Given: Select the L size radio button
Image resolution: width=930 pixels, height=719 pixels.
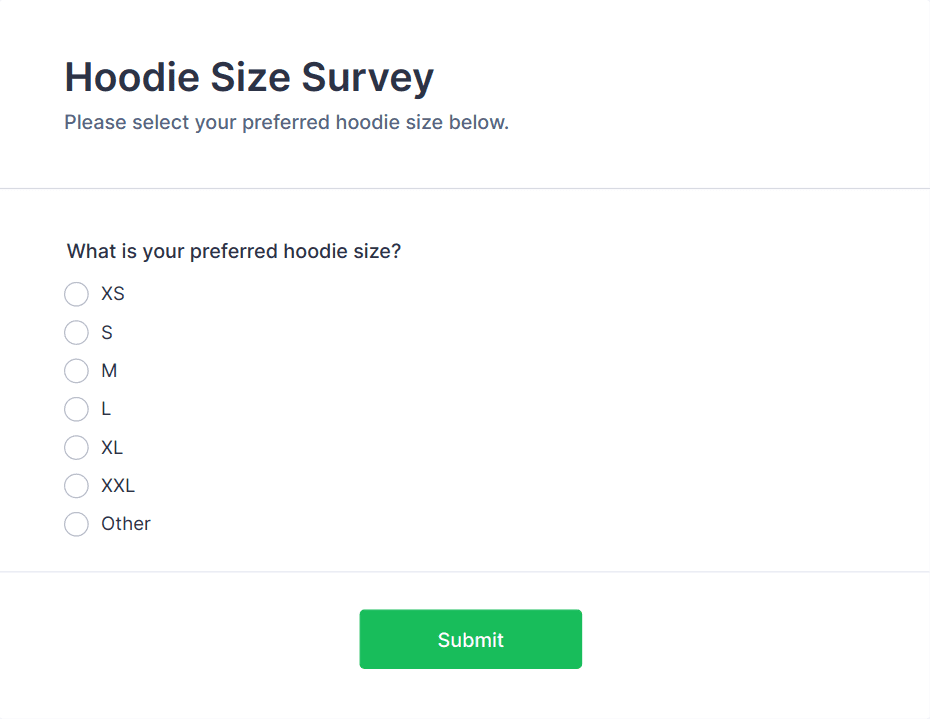Looking at the screenshot, I should 76,409.
